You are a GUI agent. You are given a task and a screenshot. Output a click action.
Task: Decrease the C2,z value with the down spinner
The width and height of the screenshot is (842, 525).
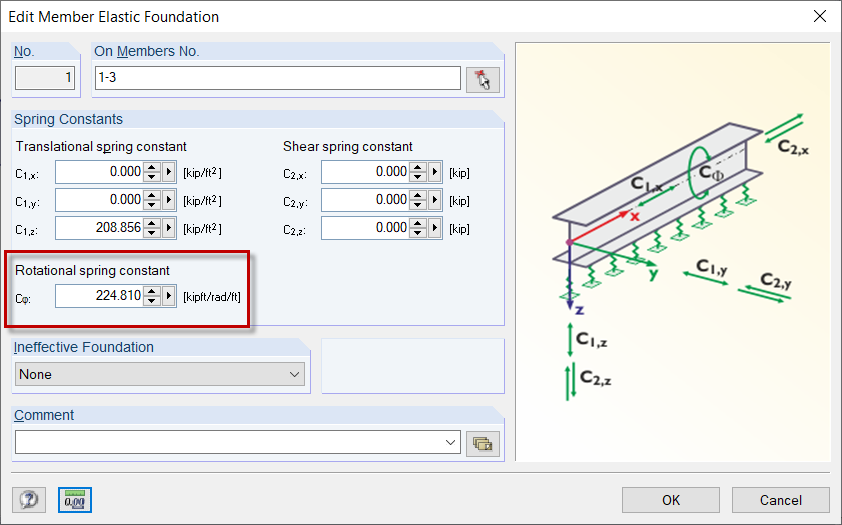click(418, 234)
